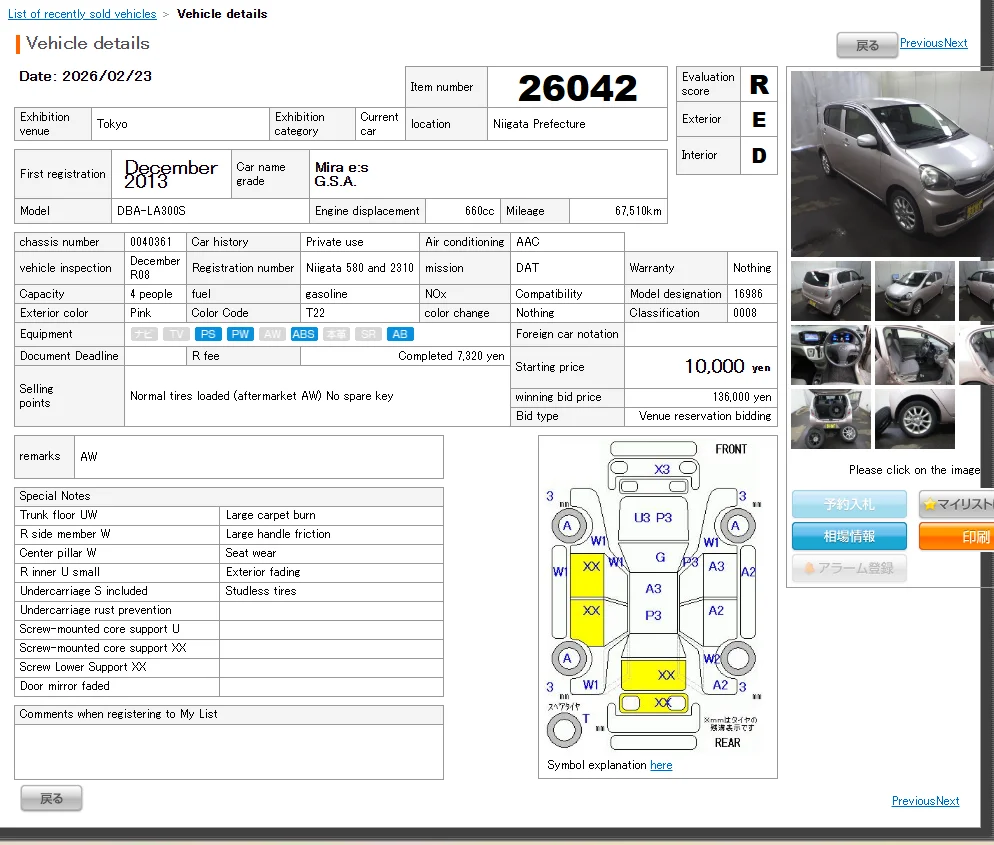Click the car damage diagram
The width and height of the screenshot is (994, 845).
(653, 596)
